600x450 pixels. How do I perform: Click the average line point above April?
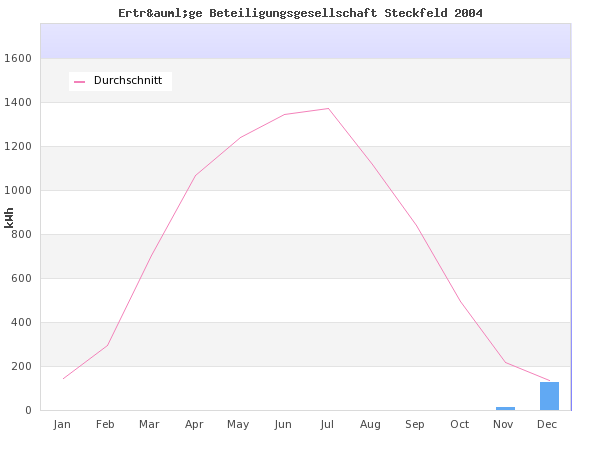coord(195,176)
